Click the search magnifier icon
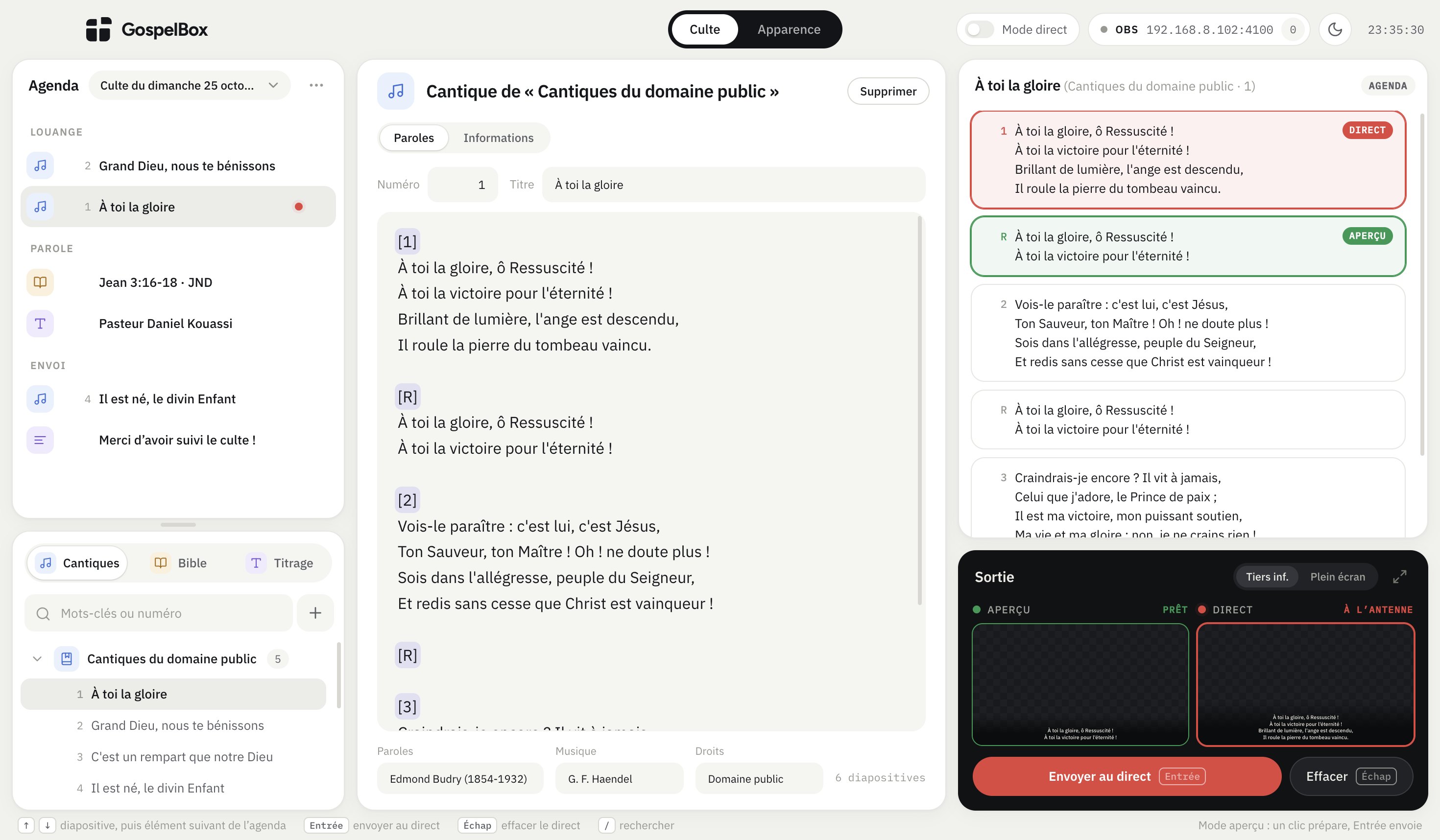 [x=43, y=613]
